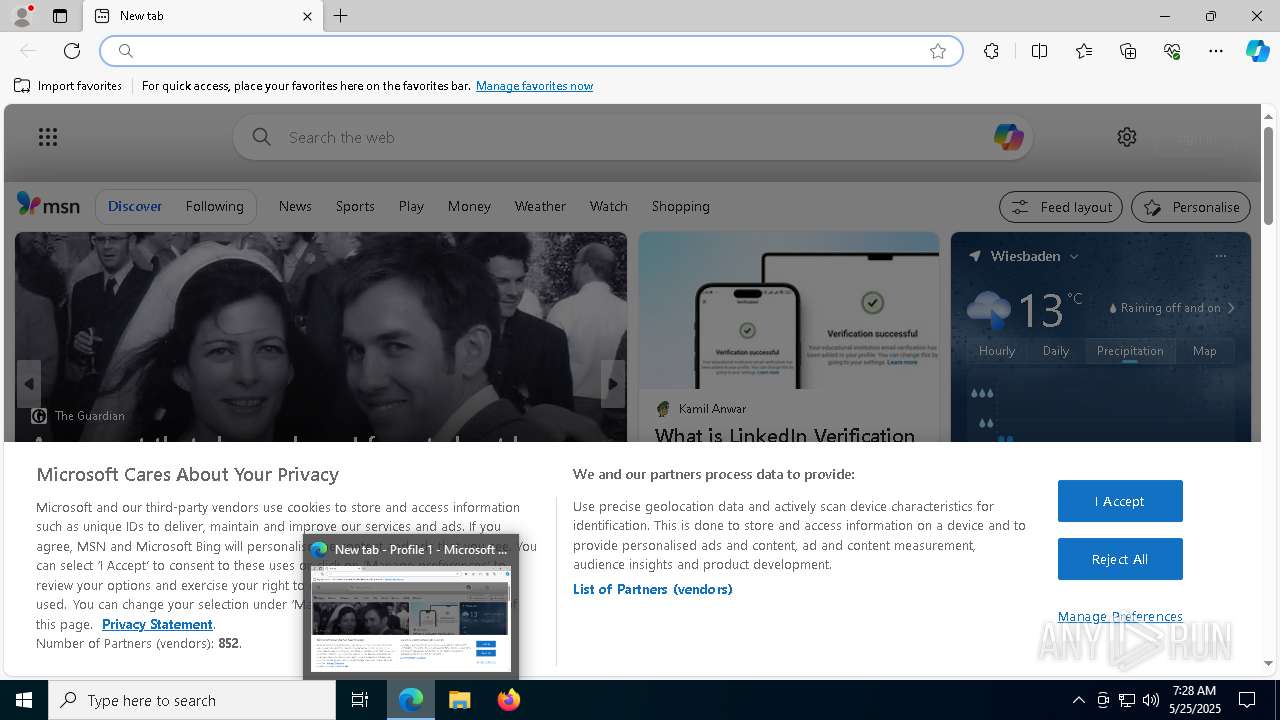Open the LinkedIn Verification article
This screenshot has height=720, width=1280.
point(784,435)
